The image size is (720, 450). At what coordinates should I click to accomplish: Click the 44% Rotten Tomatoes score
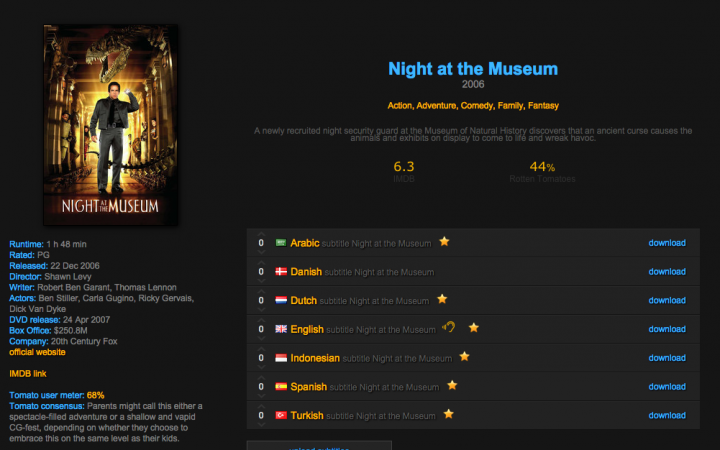(542, 166)
